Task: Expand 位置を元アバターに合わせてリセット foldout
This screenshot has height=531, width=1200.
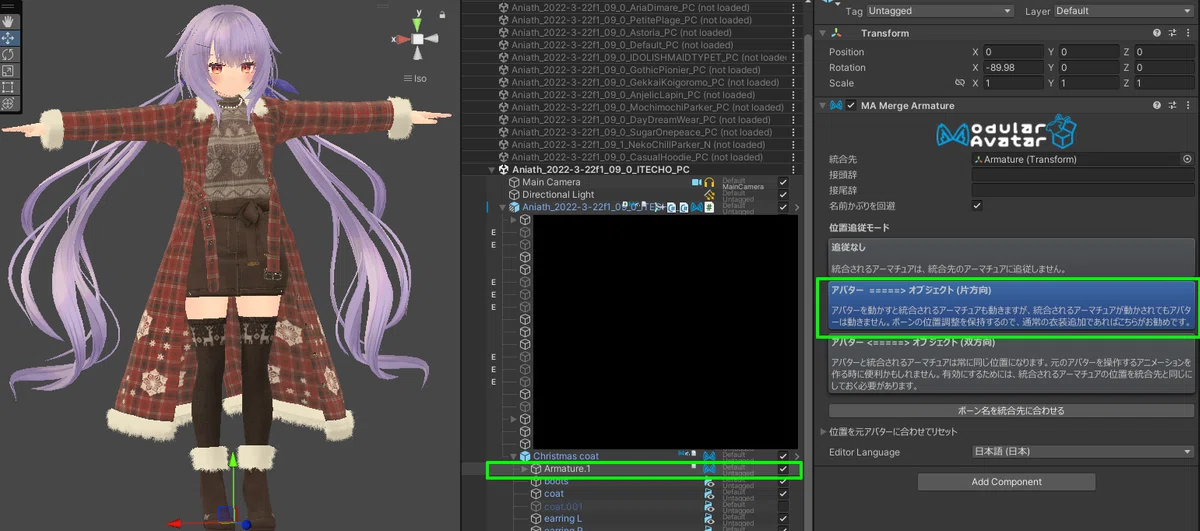Action: pyautogui.click(x=823, y=431)
